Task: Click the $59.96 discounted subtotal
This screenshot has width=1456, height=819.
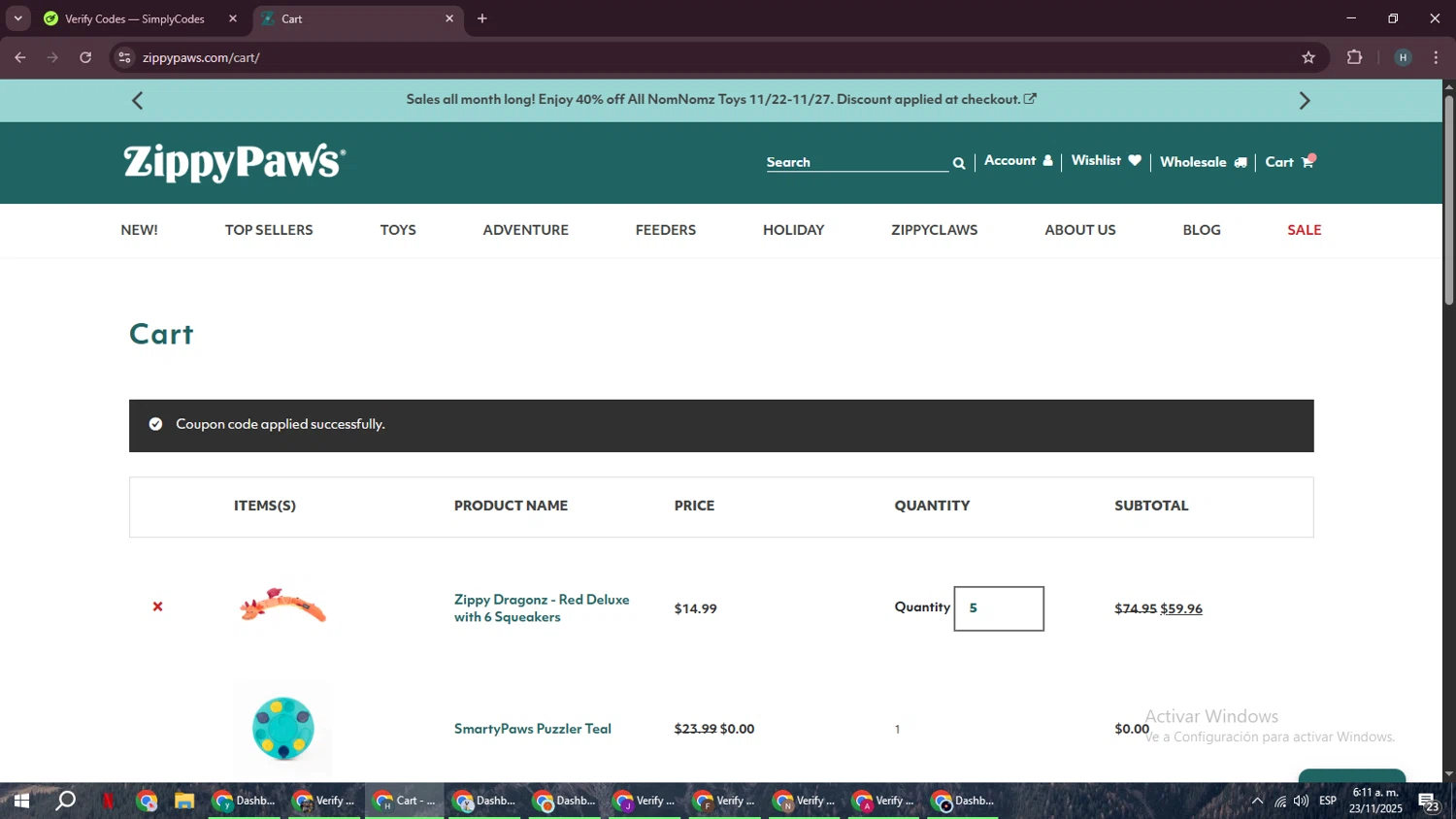Action: (x=1181, y=608)
